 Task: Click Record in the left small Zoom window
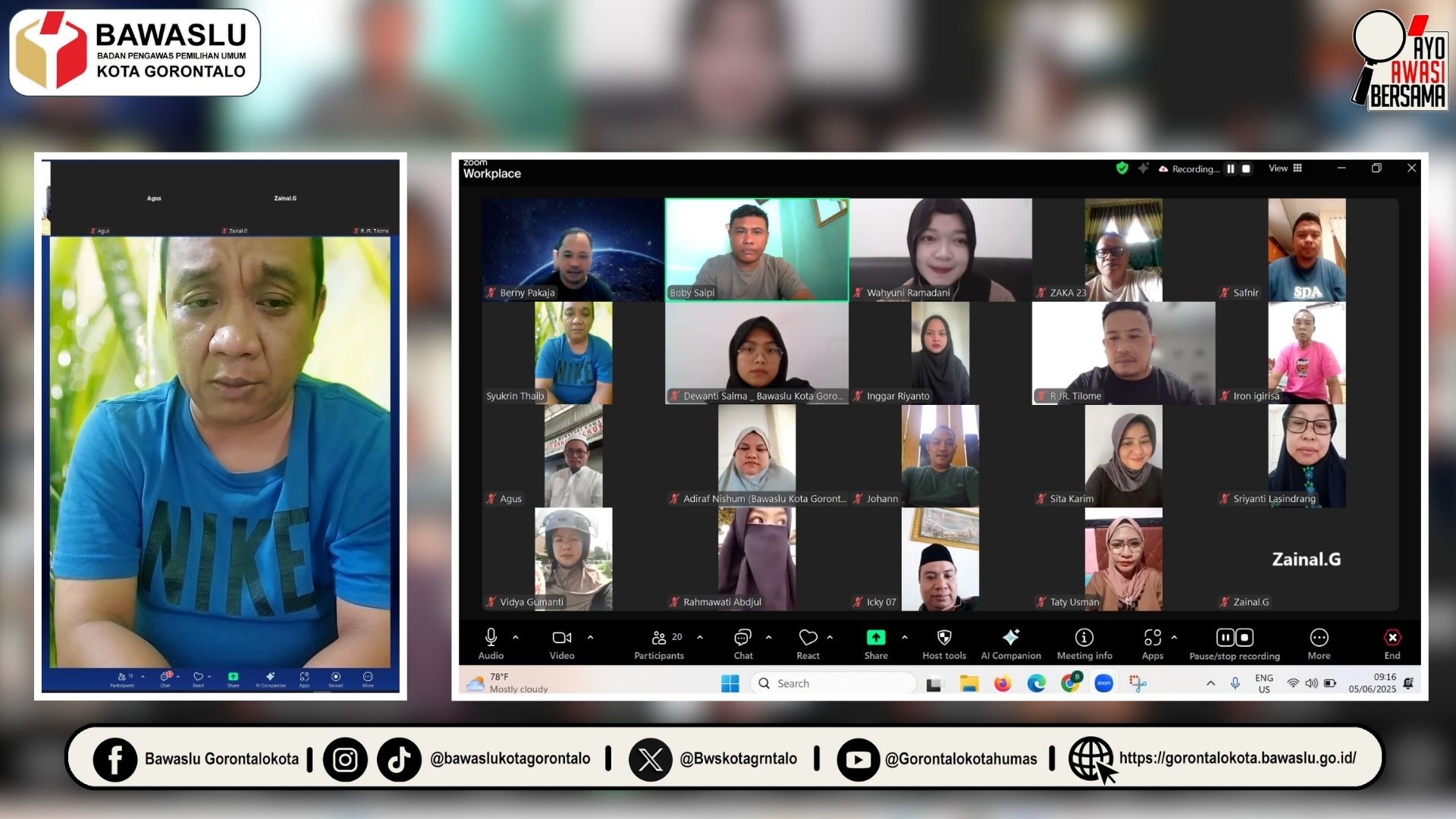pos(336,679)
